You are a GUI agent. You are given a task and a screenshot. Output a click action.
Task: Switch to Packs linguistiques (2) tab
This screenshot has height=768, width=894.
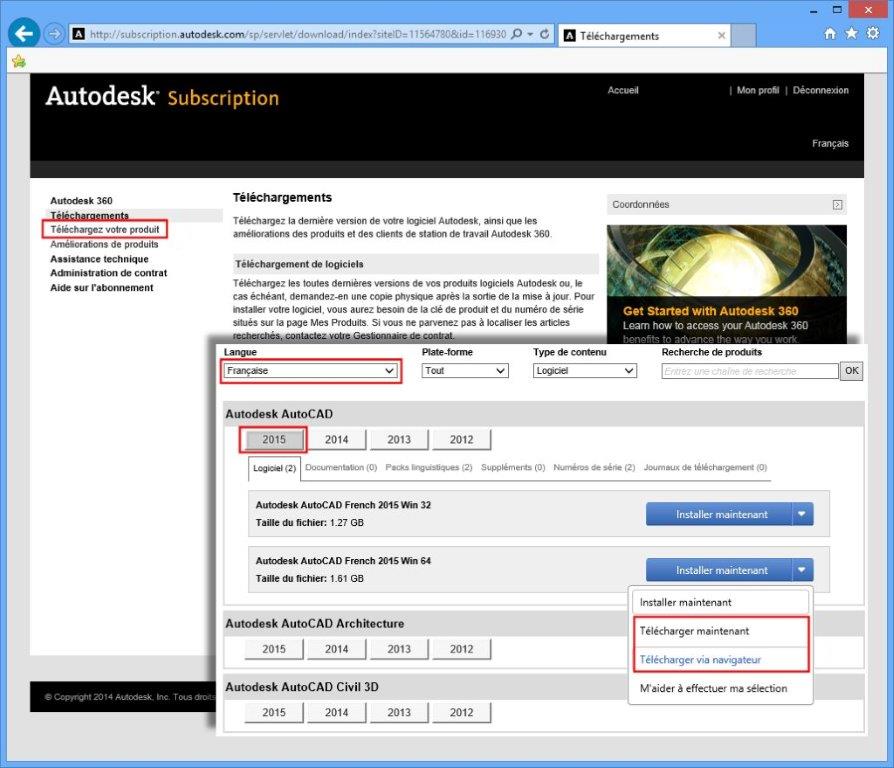pos(429,468)
